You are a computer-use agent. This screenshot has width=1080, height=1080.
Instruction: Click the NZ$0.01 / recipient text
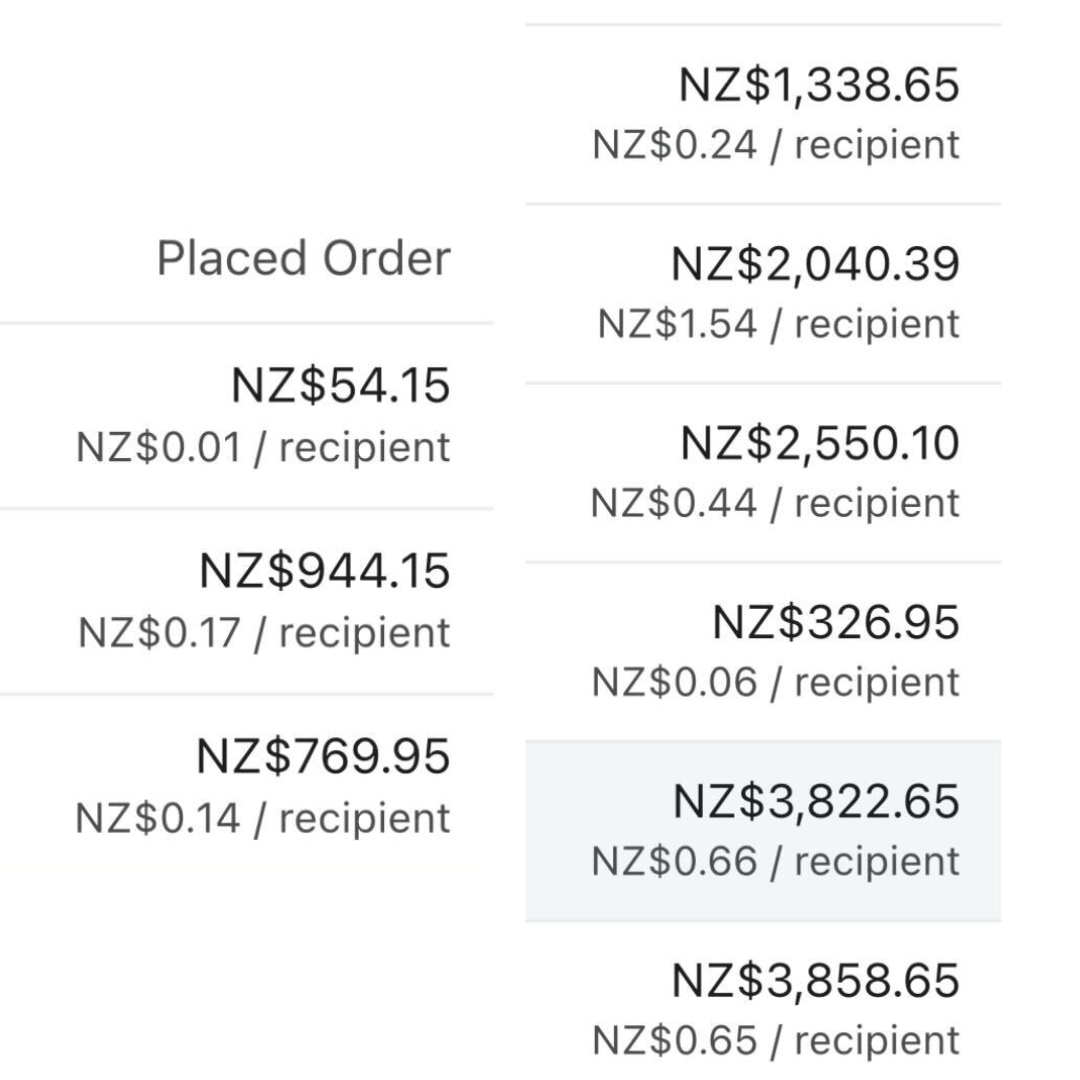[x=263, y=448]
